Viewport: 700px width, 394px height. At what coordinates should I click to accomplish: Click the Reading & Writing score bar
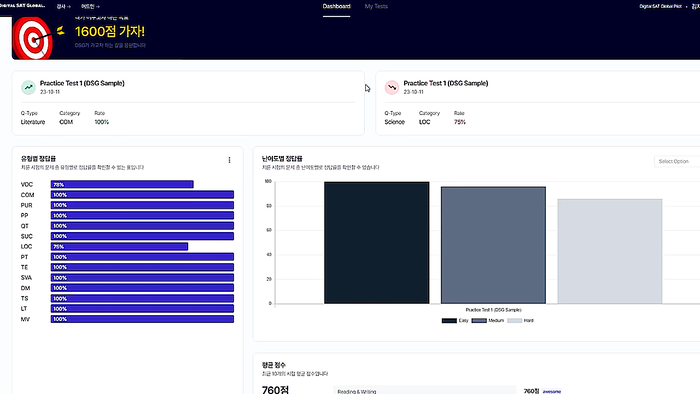click(x=425, y=390)
